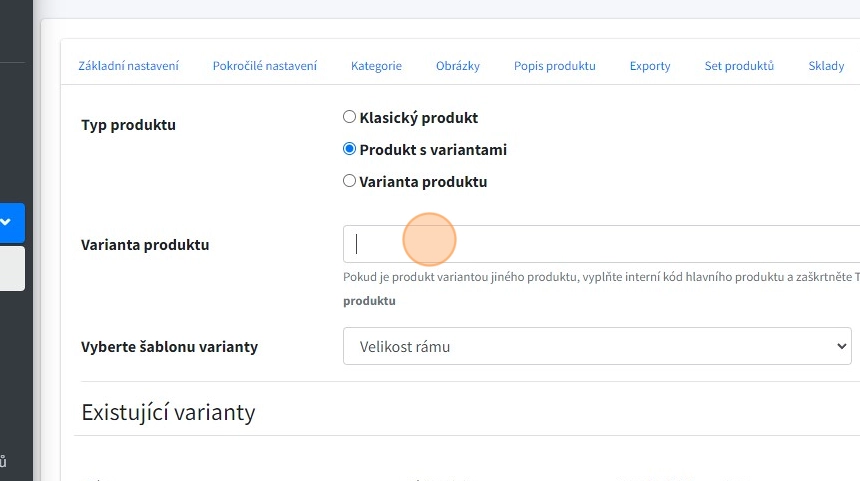Choose the Produkt s variantami radio option
Viewport: 860px width, 481px height.
[350, 149]
